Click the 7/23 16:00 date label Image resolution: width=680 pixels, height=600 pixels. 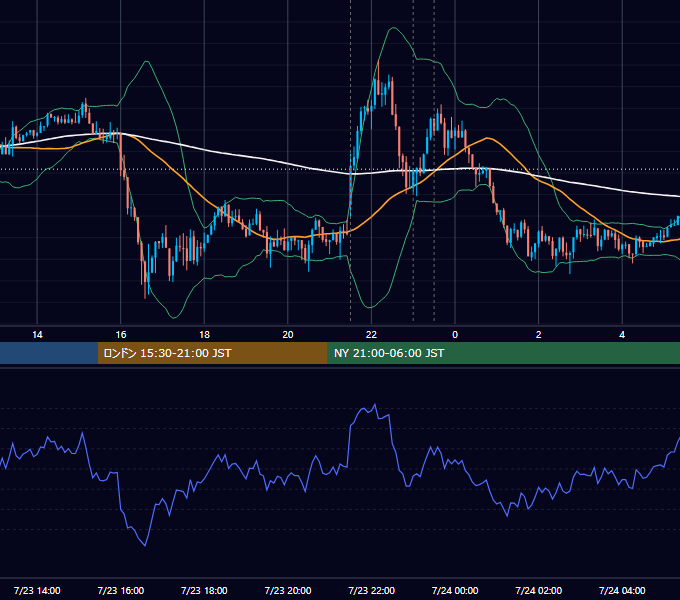pyautogui.click(x=121, y=590)
